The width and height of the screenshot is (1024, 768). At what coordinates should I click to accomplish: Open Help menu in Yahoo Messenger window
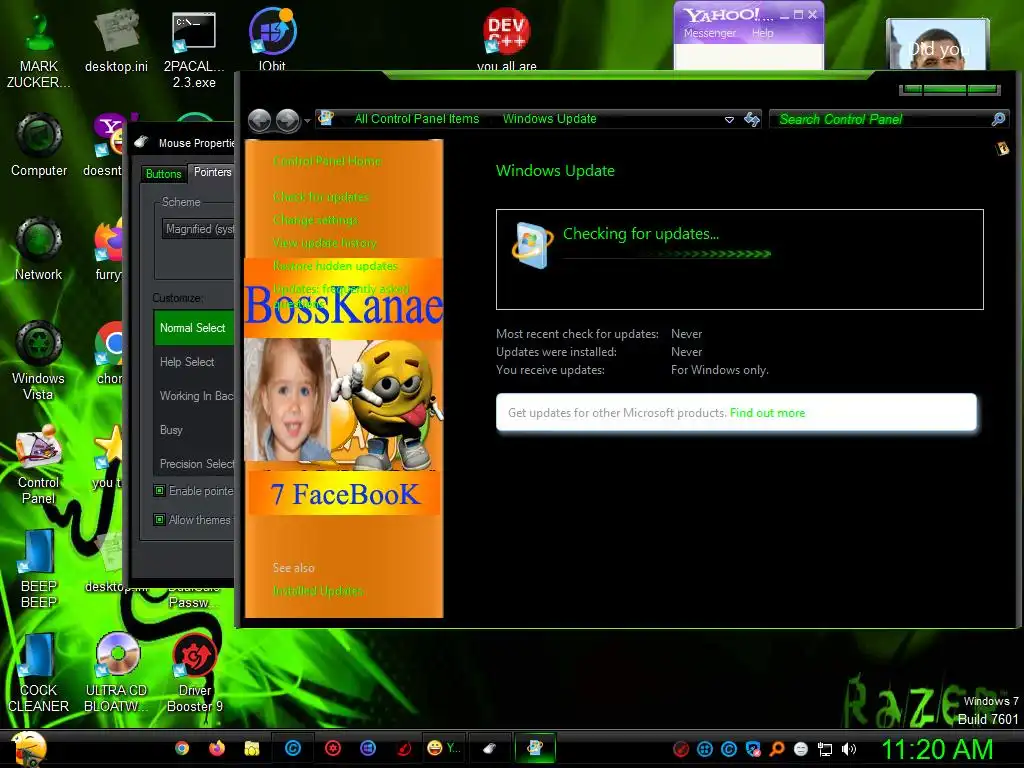click(762, 33)
